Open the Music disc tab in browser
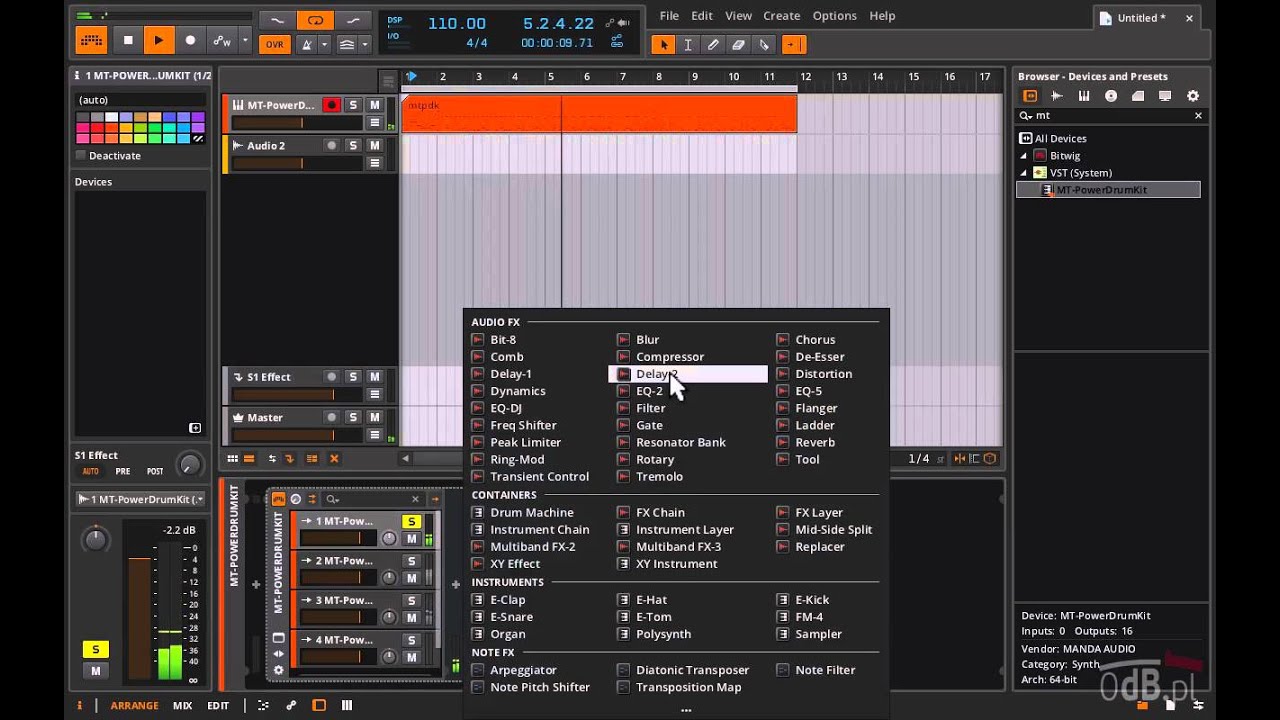Image resolution: width=1280 pixels, height=720 pixels. (x=1111, y=96)
